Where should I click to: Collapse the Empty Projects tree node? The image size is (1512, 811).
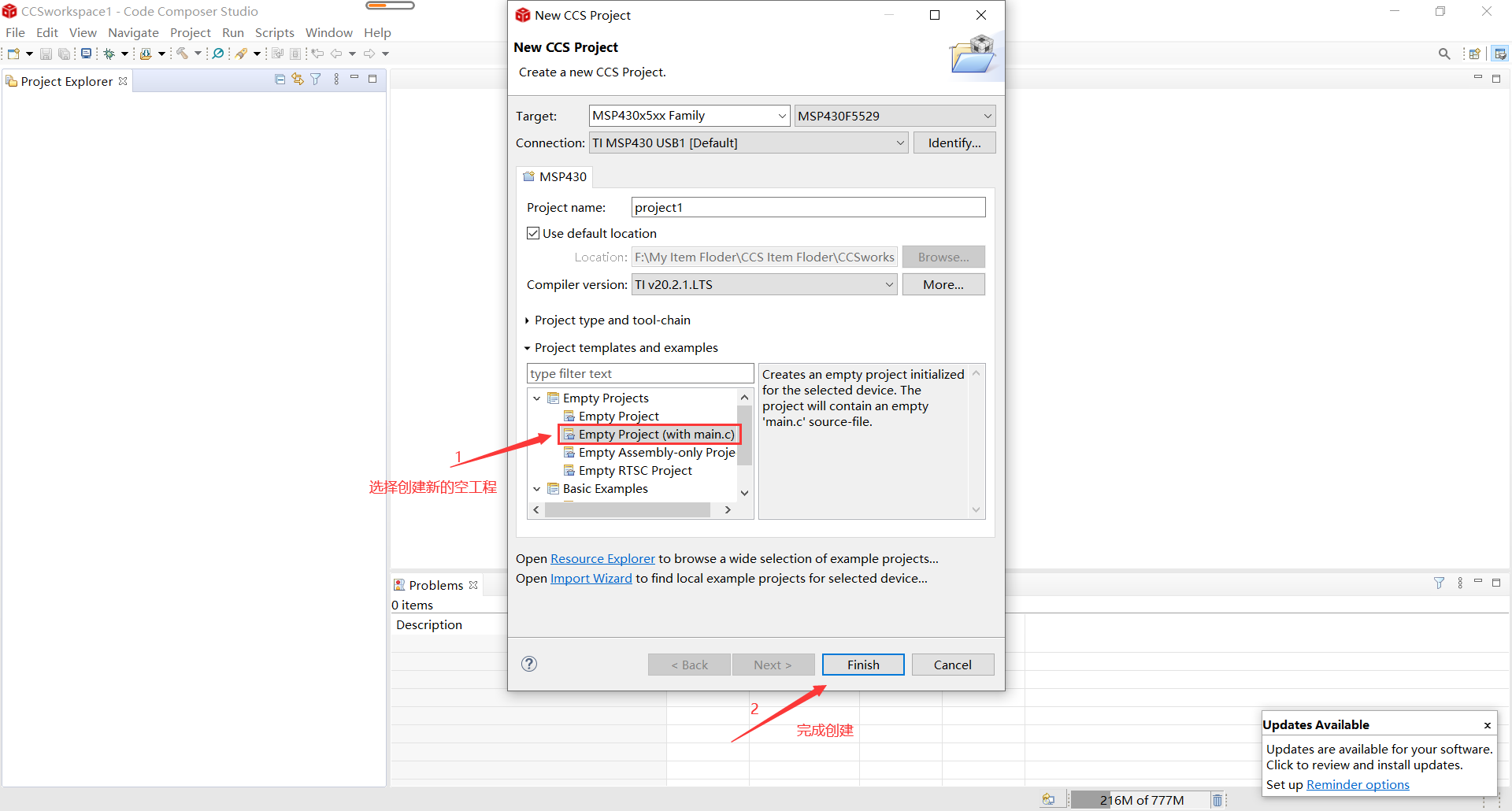point(537,398)
